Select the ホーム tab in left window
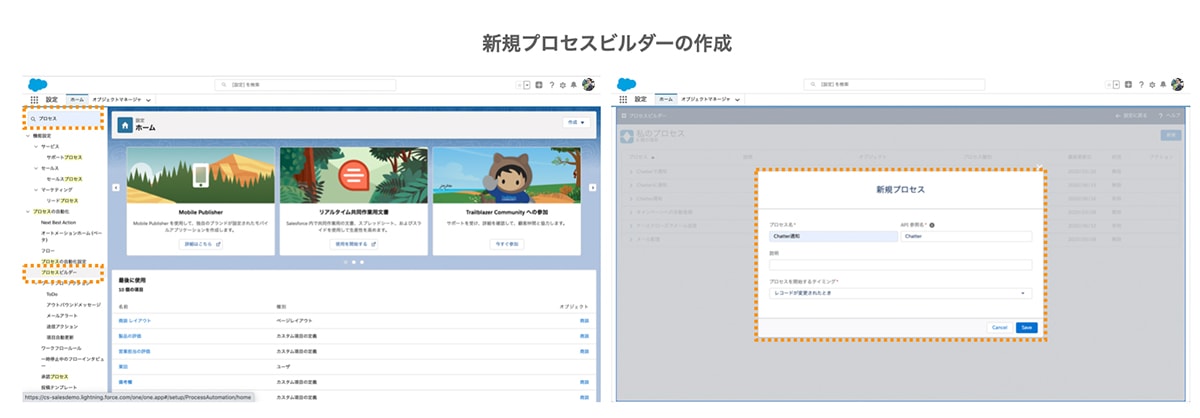1200x418 pixels. point(77,100)
